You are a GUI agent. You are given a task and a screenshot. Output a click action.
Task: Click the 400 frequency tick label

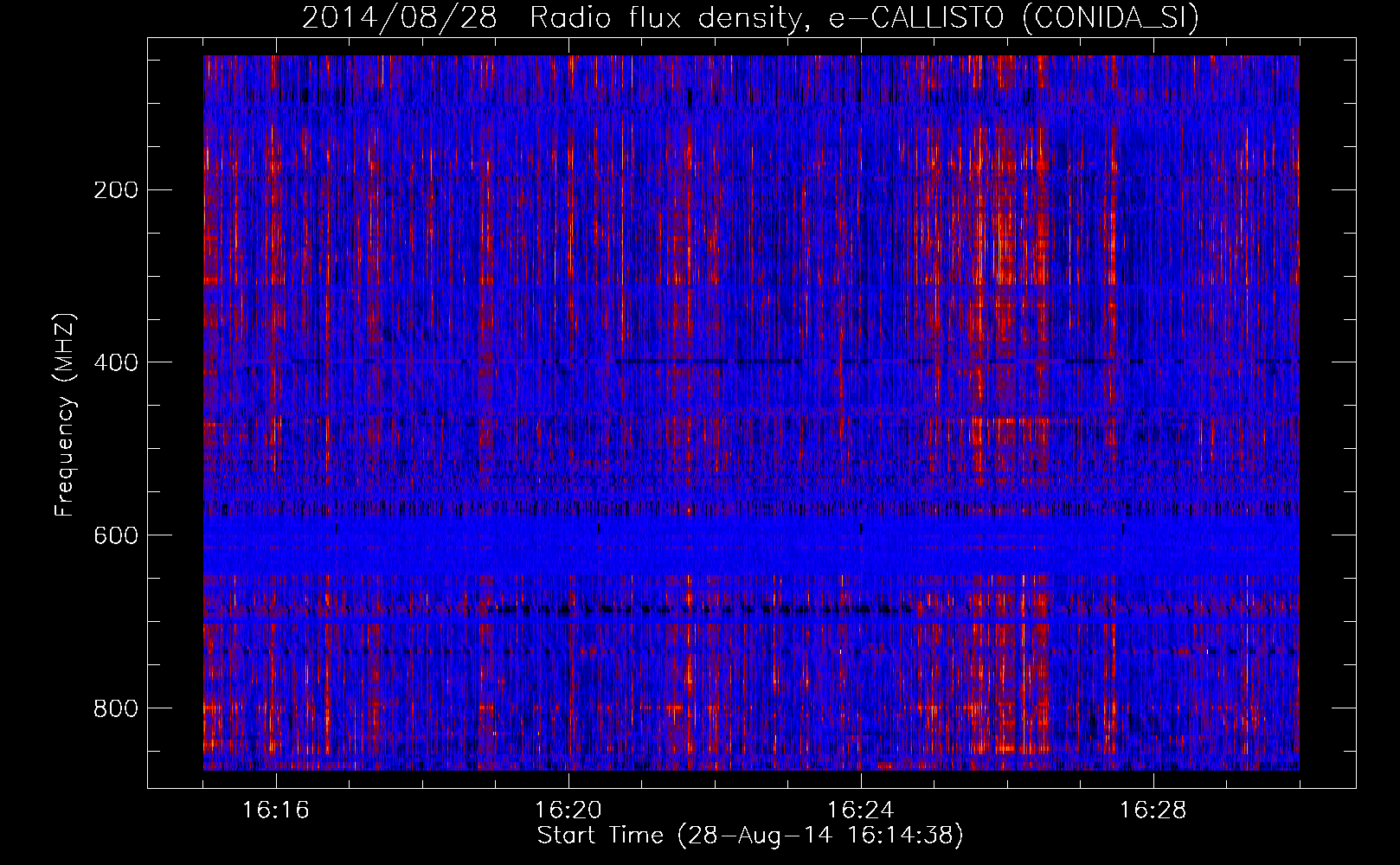click(115, 363)
